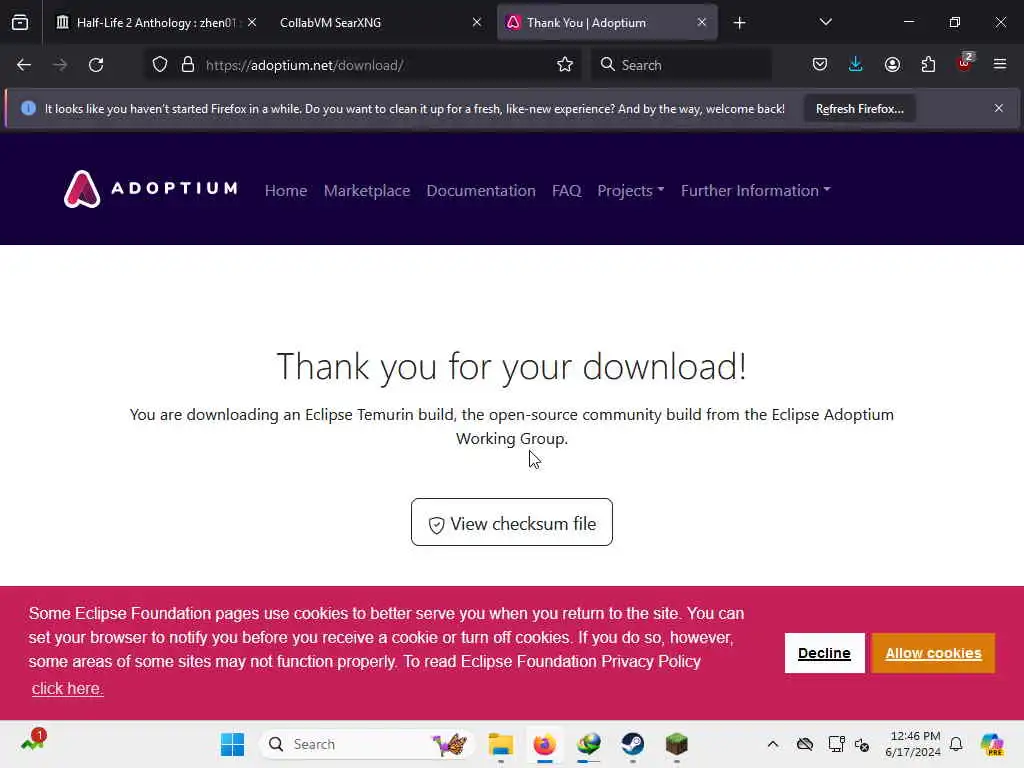This screenshot has width=1024, height=768.
Task: Open the privacy policy 'click here' link
Action: coord(67,688)
